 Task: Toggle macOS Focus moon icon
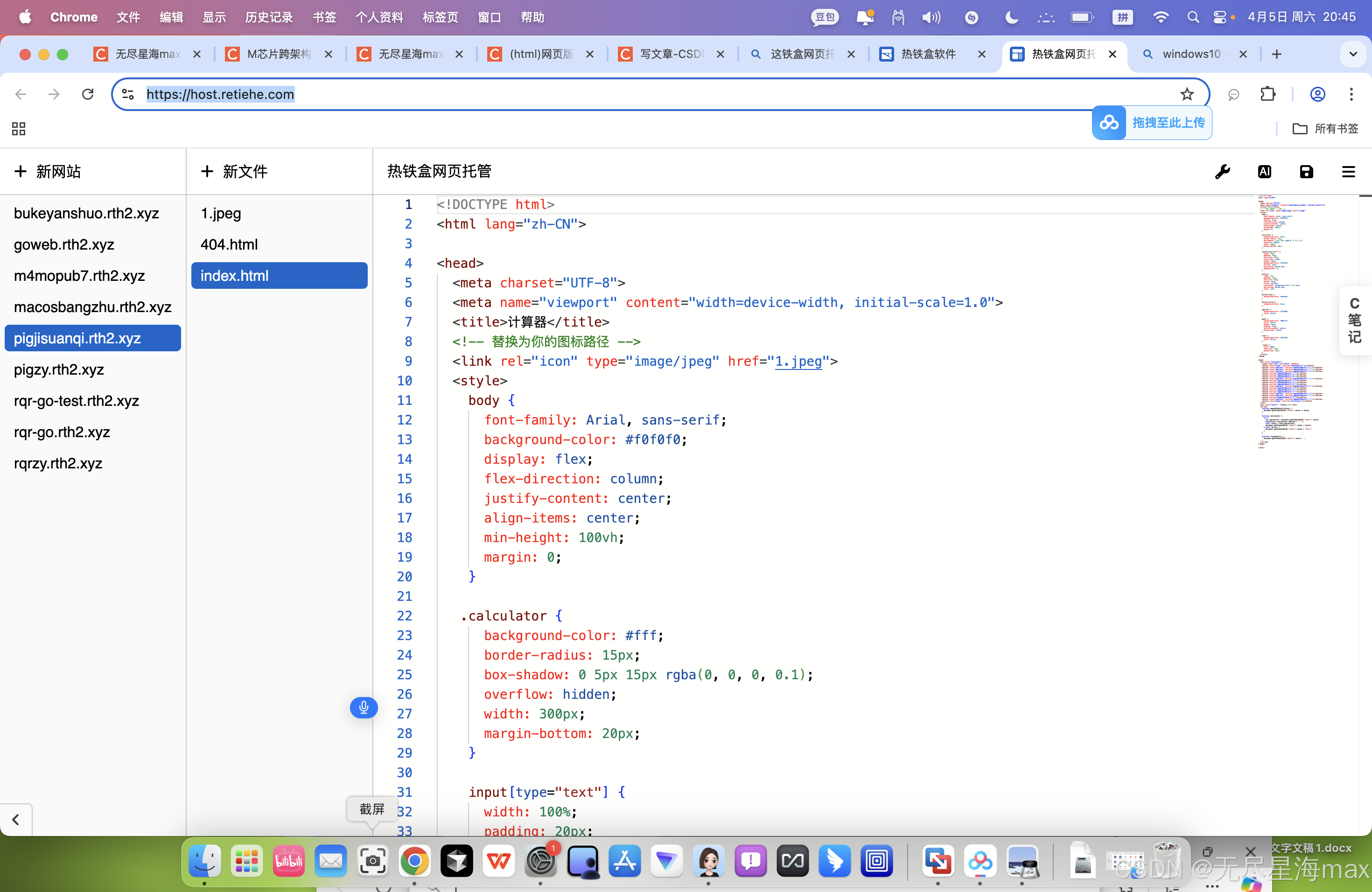click(1011, 17)
